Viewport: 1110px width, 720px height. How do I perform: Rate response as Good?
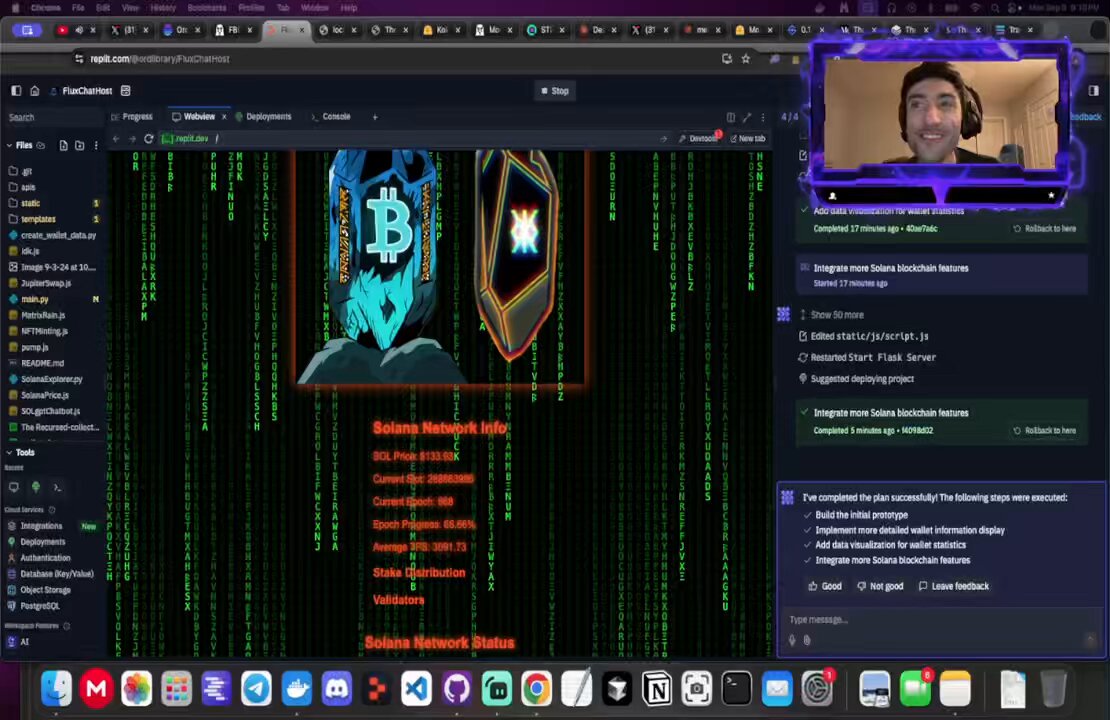pyautogui.click(x=825, y=586)
